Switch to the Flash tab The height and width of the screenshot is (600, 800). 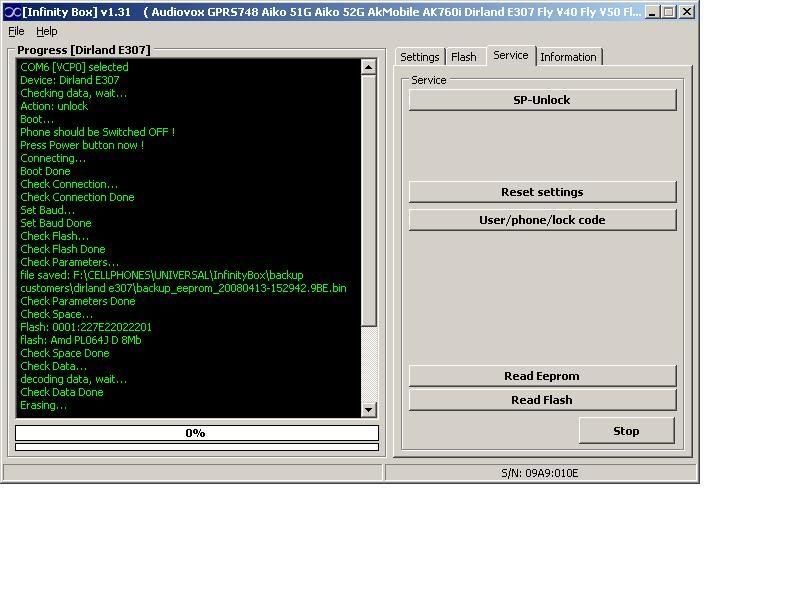(x=463, y=57)
